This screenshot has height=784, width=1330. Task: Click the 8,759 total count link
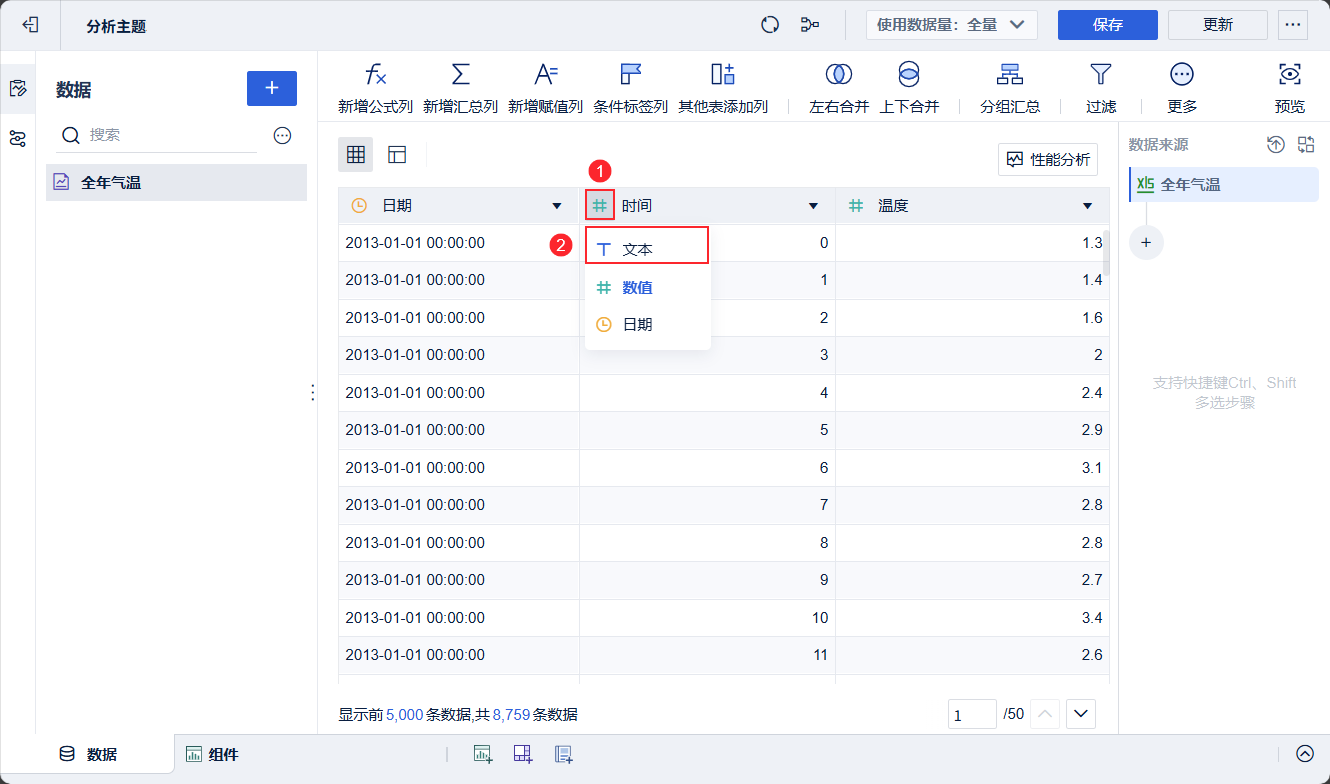click(x=510, y=715)
